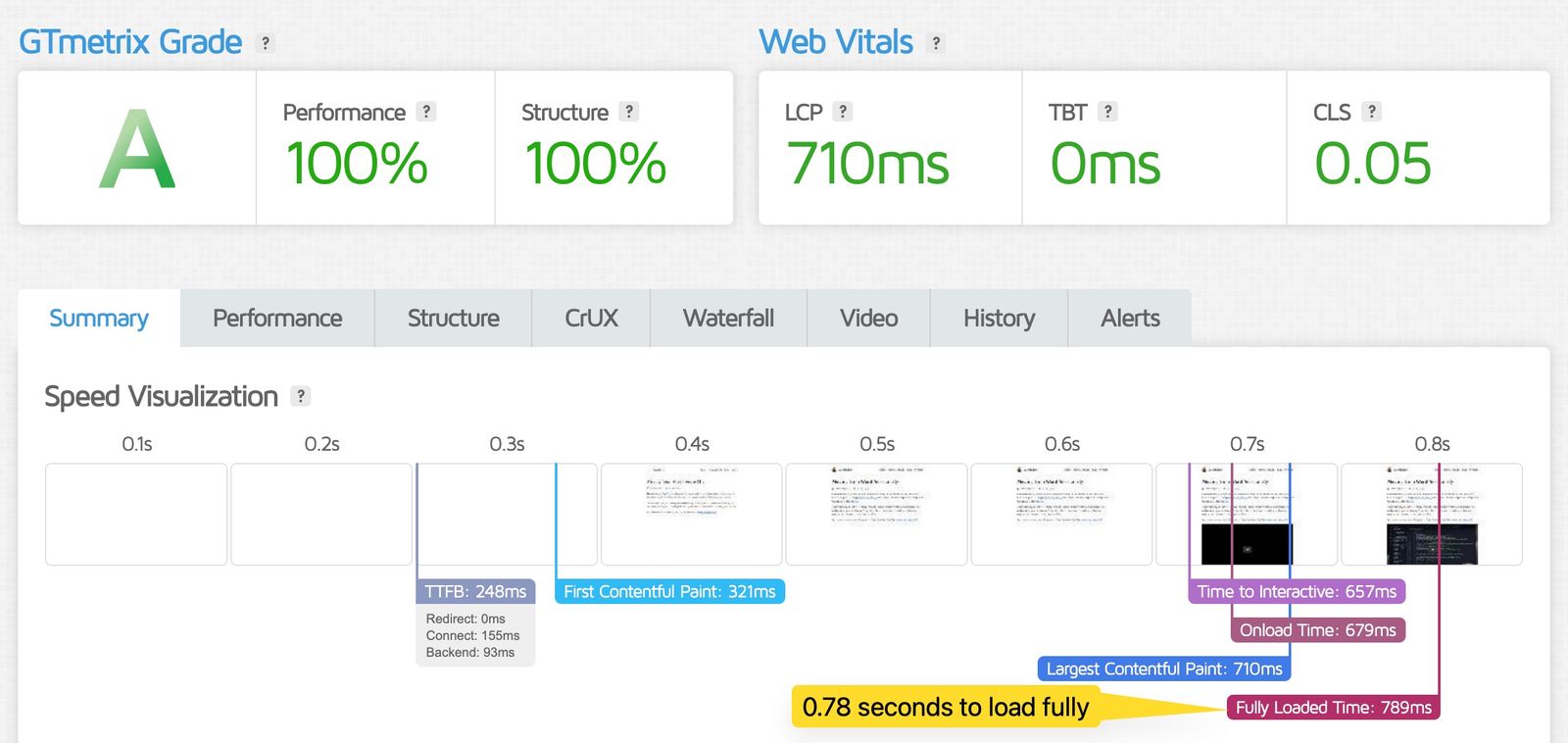Click the First Contentful Paint: 321ms label
Viewport: 1568px width, 743px height.
click(669, 591)
